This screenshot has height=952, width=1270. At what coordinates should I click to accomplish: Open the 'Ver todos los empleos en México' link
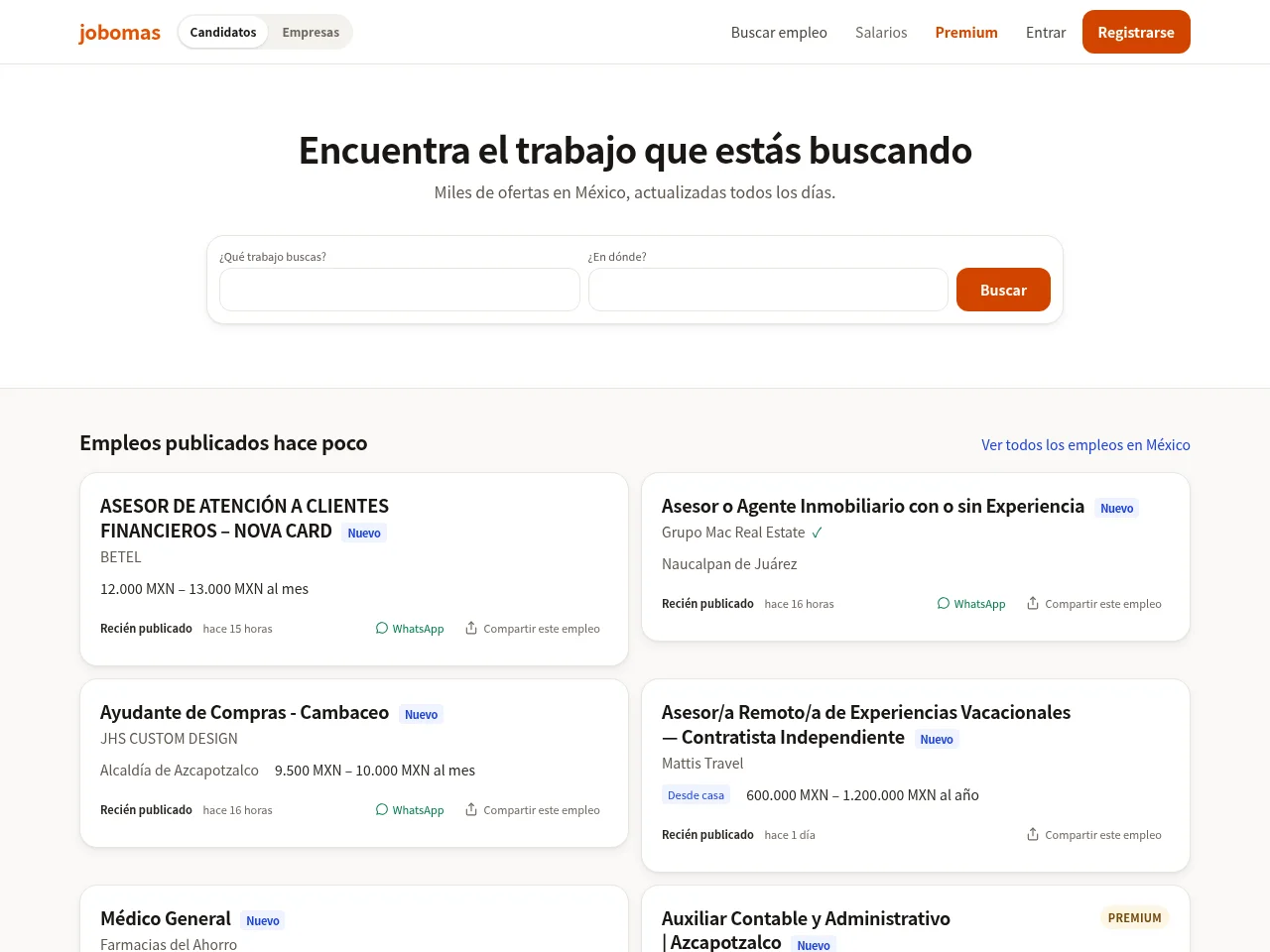pos(1085,444)
